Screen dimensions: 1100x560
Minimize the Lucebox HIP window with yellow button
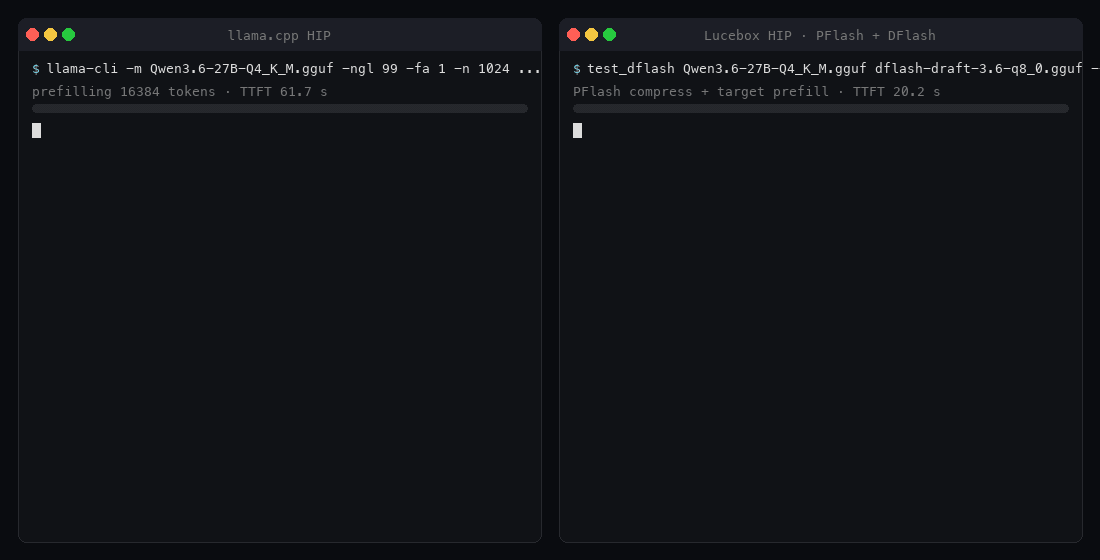pos(591,34)
